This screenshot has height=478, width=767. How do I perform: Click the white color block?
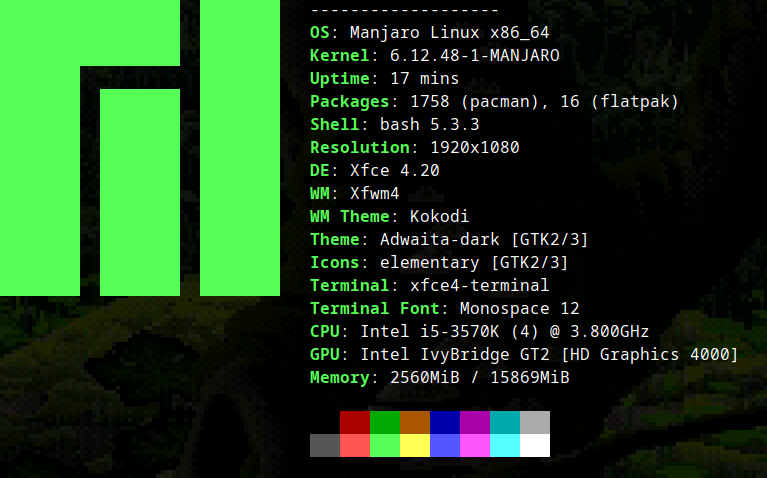click(x=535, y=445)
